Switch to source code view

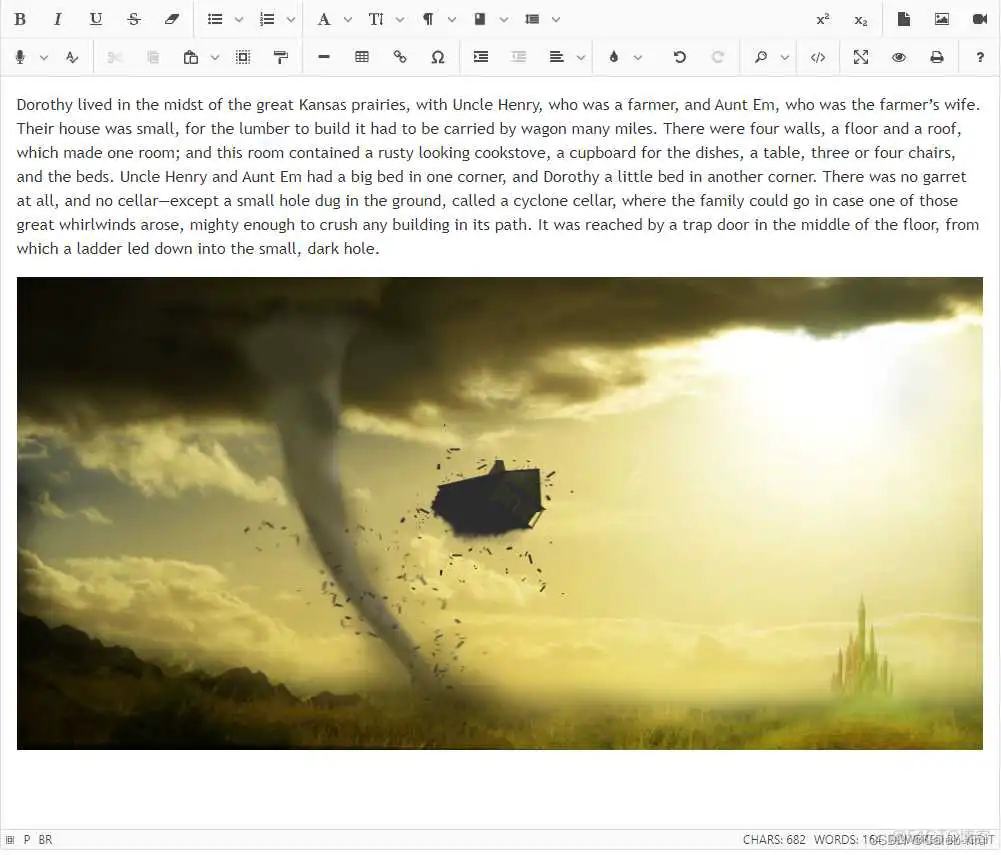(818, 57)
